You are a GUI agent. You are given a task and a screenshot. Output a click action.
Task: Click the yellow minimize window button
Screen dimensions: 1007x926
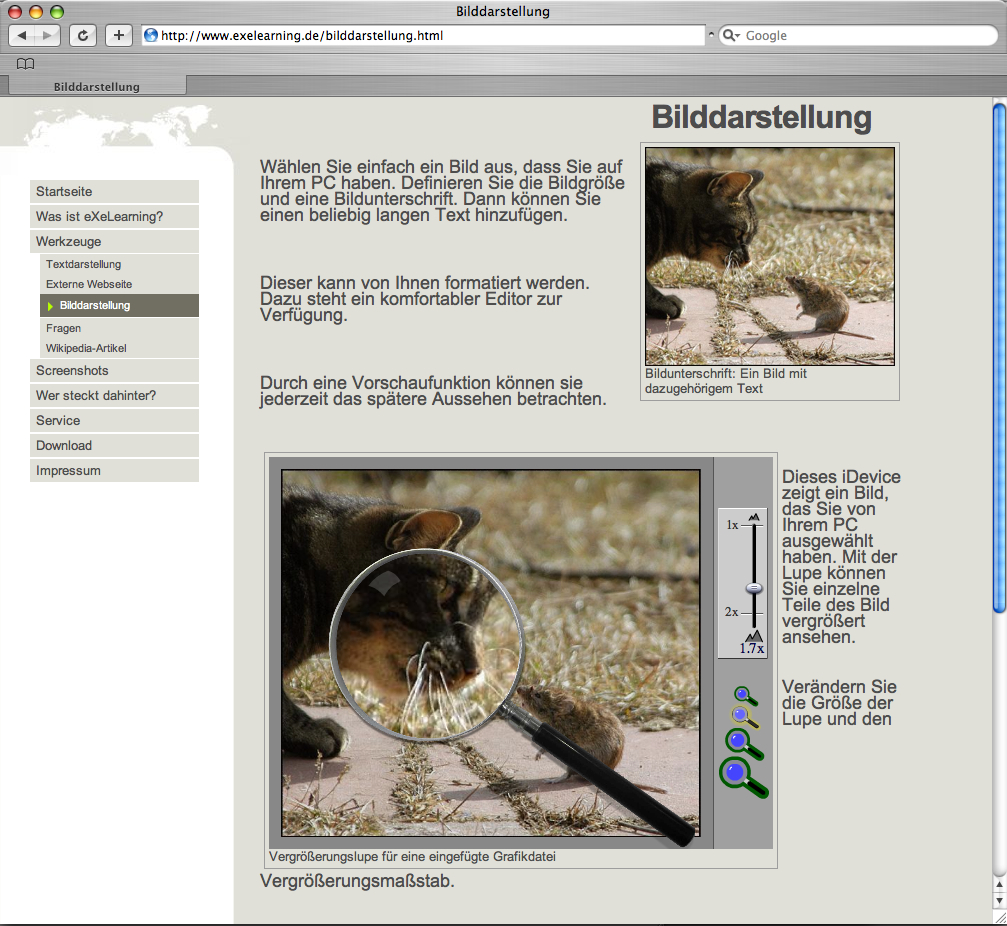click(x=36, y=12)
